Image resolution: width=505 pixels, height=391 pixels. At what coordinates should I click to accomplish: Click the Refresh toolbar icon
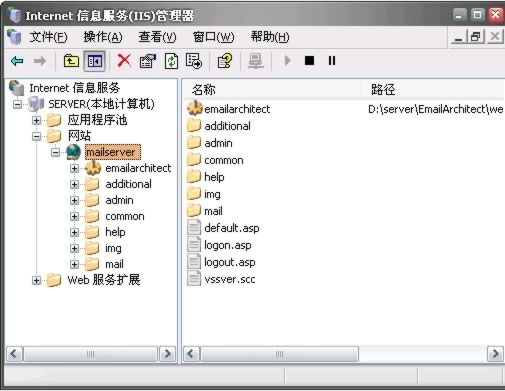[171, 61]
